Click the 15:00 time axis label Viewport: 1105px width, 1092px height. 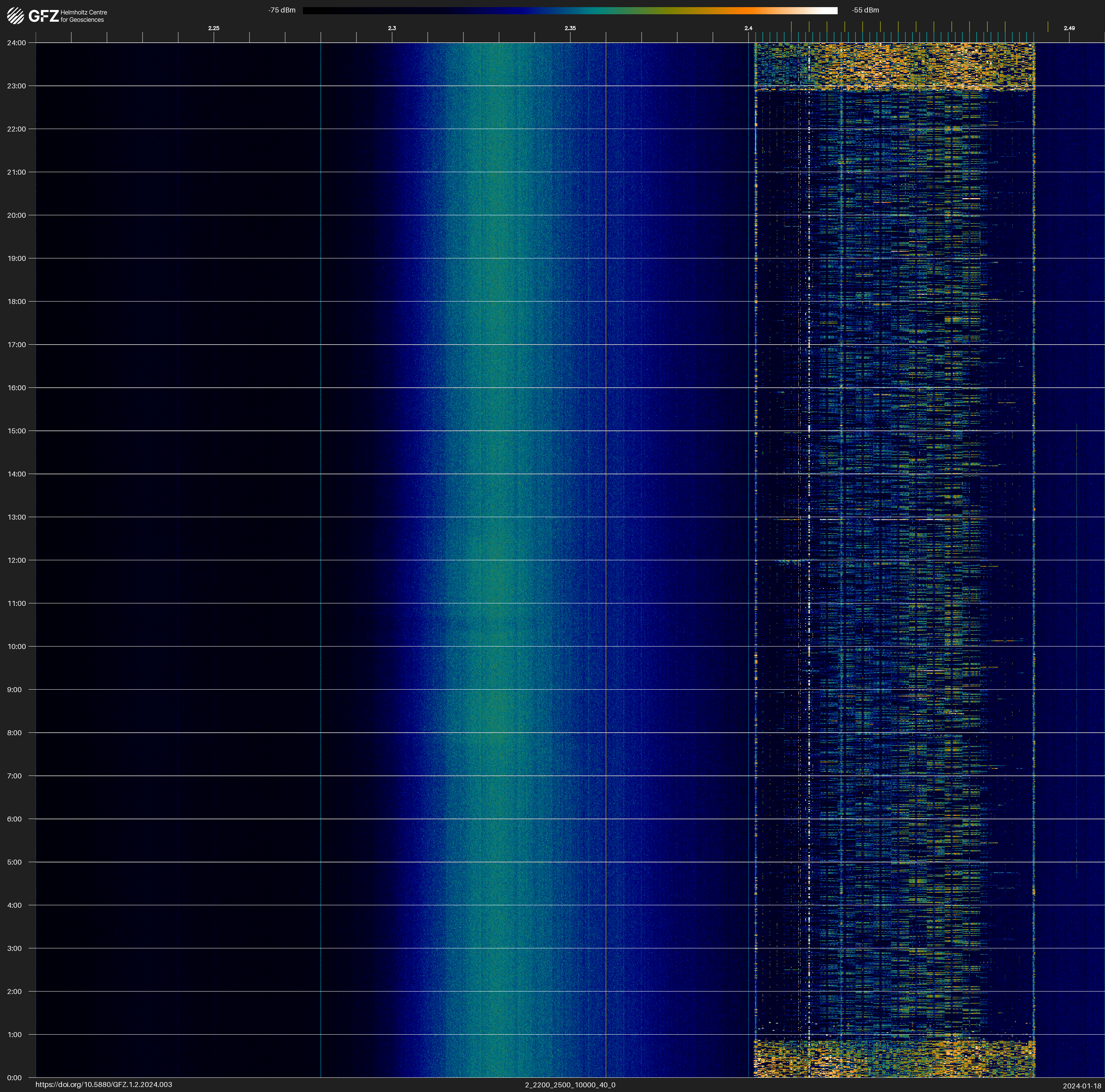point(17,431)
